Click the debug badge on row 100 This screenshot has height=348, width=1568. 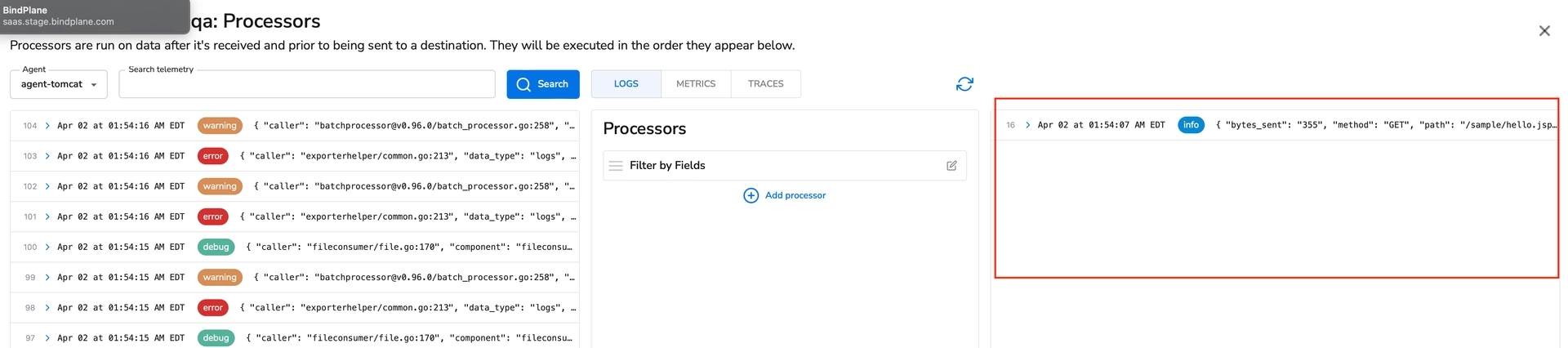(216, 247)
